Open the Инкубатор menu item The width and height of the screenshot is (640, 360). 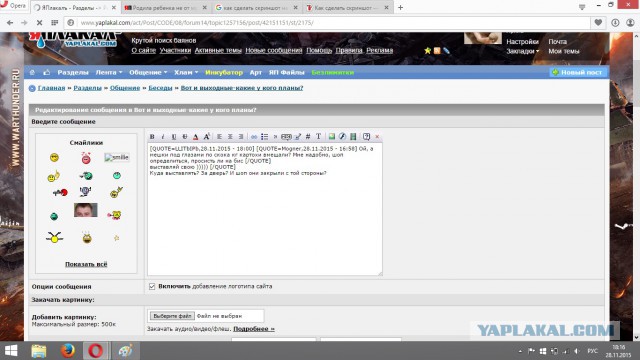224,72
